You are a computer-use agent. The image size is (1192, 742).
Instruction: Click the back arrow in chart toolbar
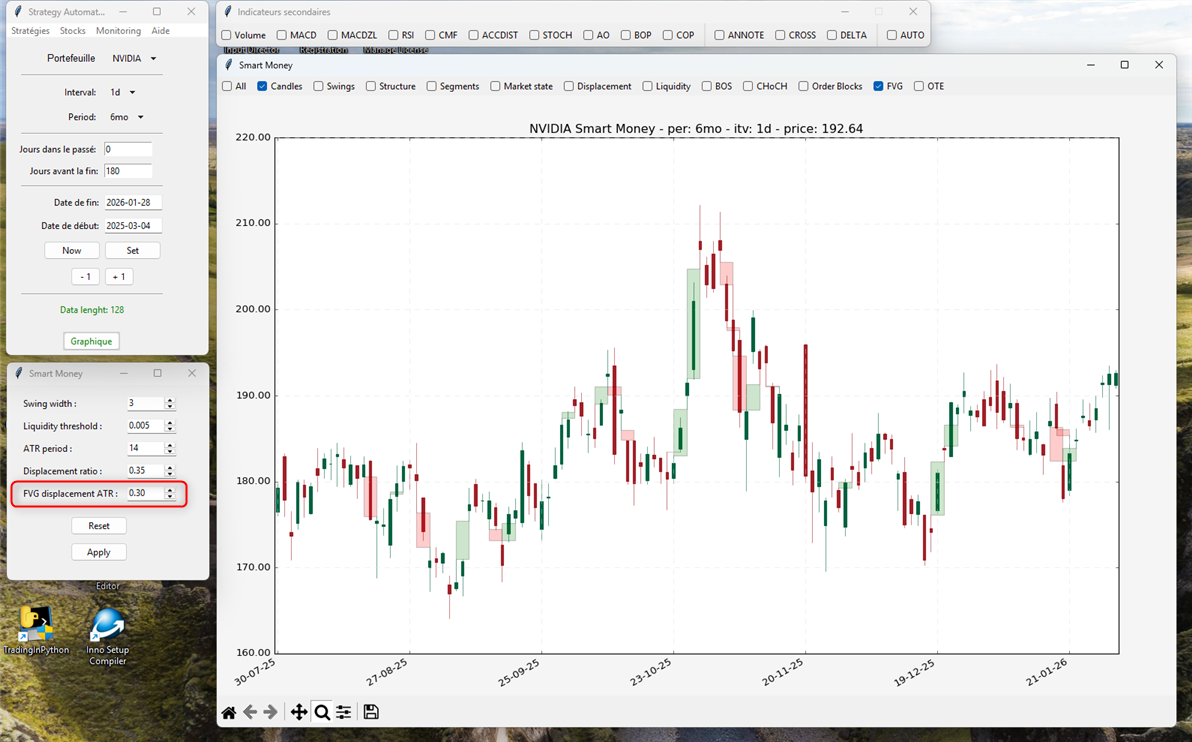250,712
